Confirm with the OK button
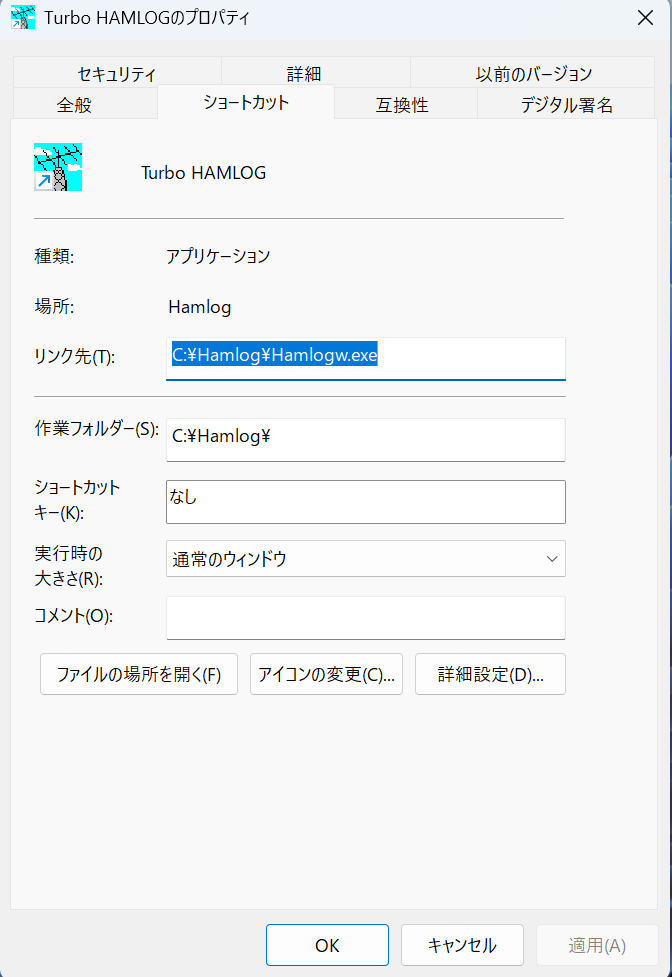672x977 pixels. click(327, 945)
